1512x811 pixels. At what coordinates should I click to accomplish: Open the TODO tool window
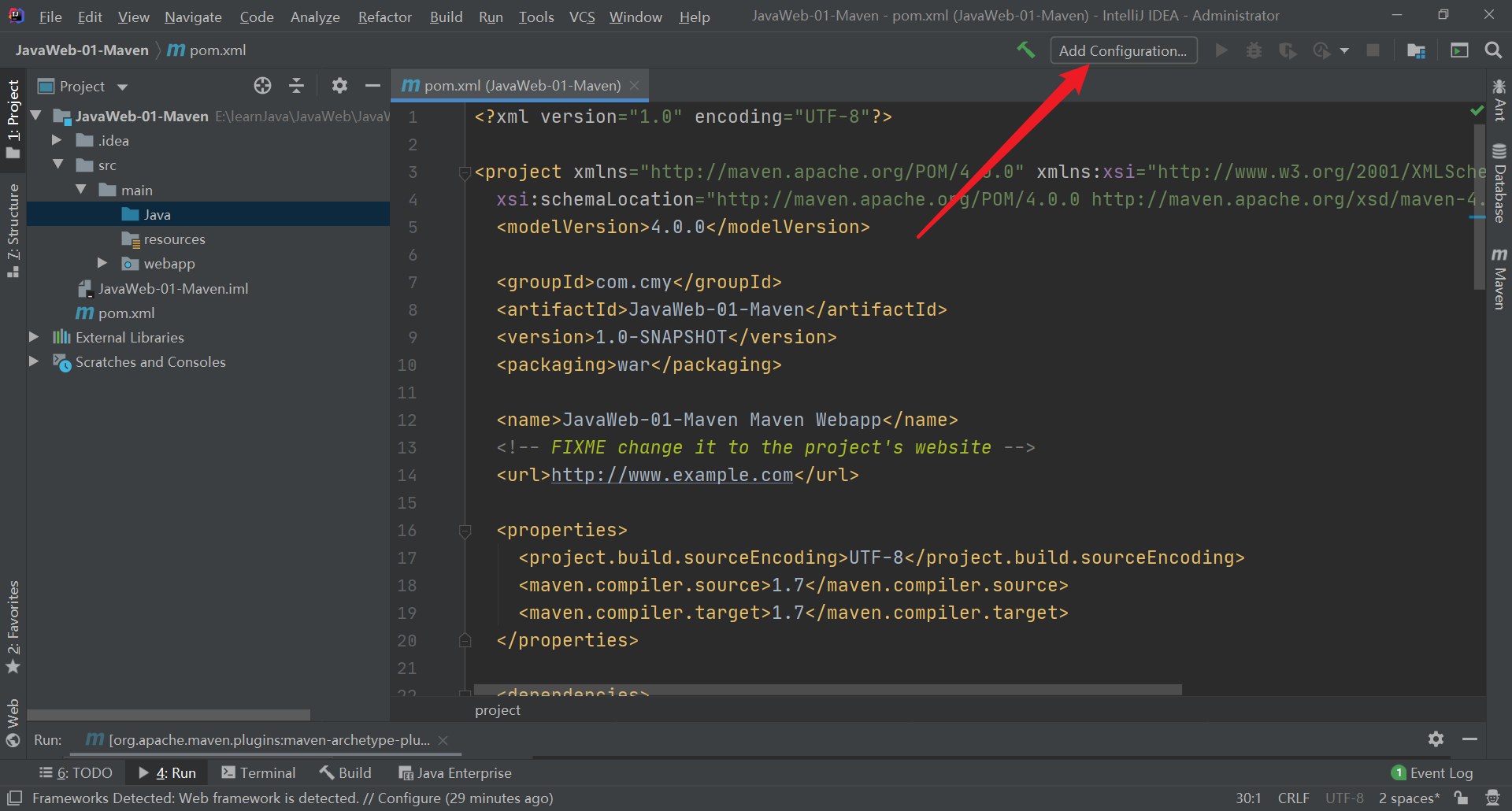76,772
